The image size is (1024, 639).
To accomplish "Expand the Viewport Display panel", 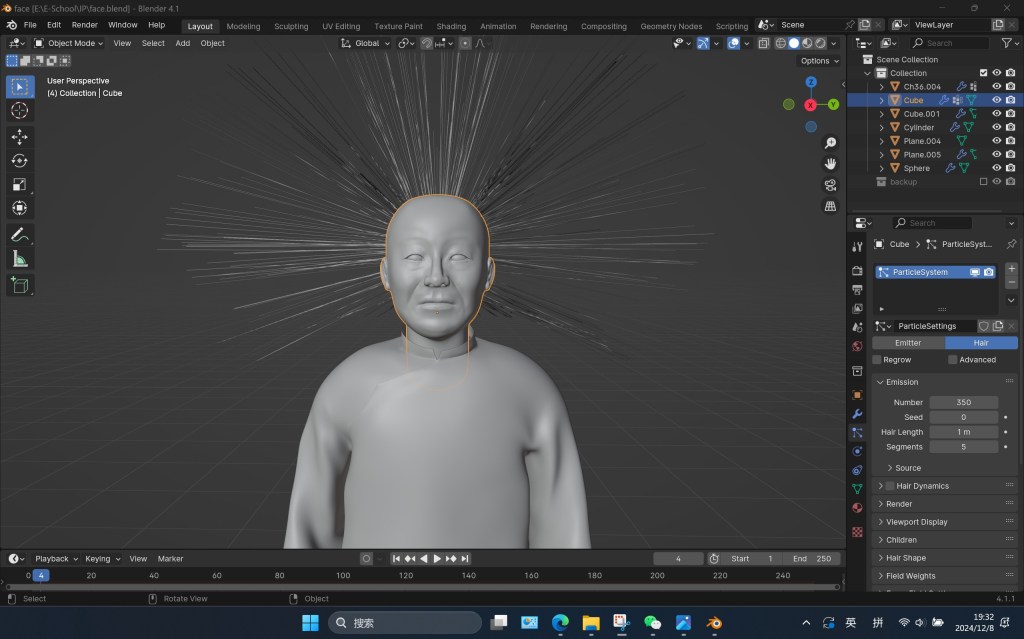I will 916,522.
